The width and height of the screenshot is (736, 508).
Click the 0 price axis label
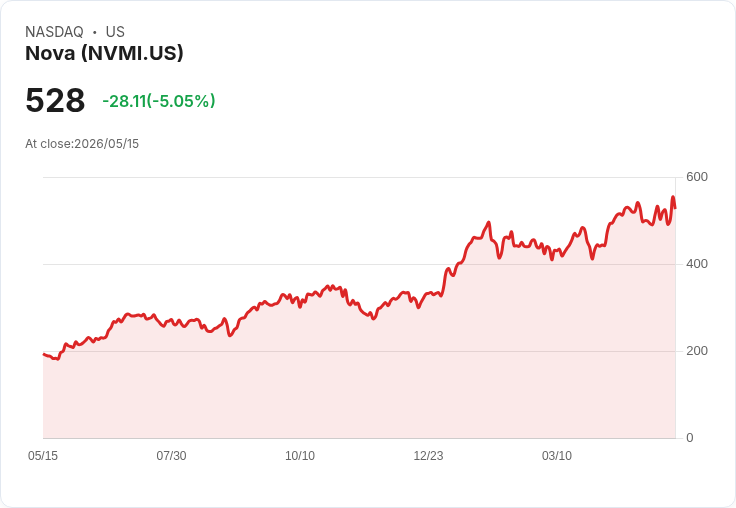point(690,438)
